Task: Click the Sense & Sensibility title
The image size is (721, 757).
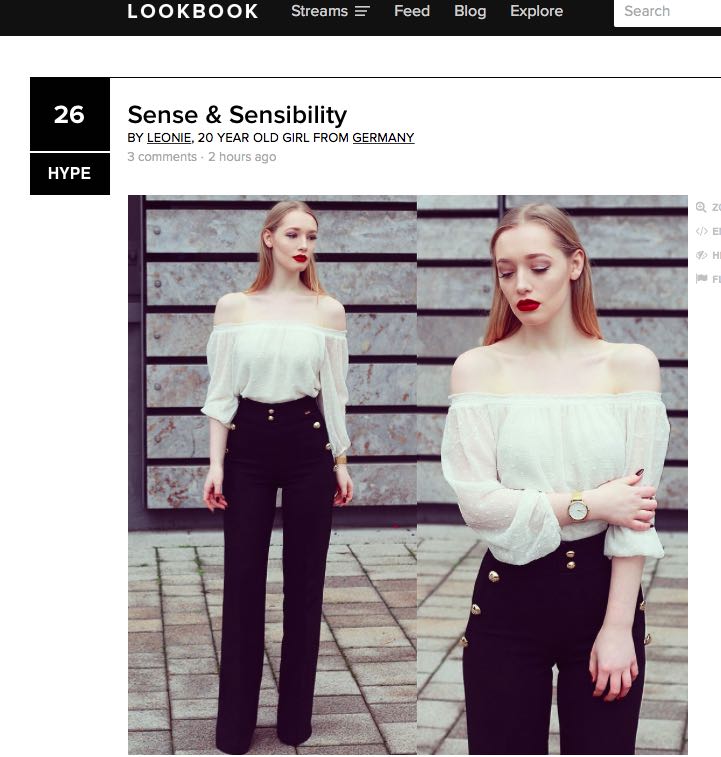Action: (x=237, y=115)
